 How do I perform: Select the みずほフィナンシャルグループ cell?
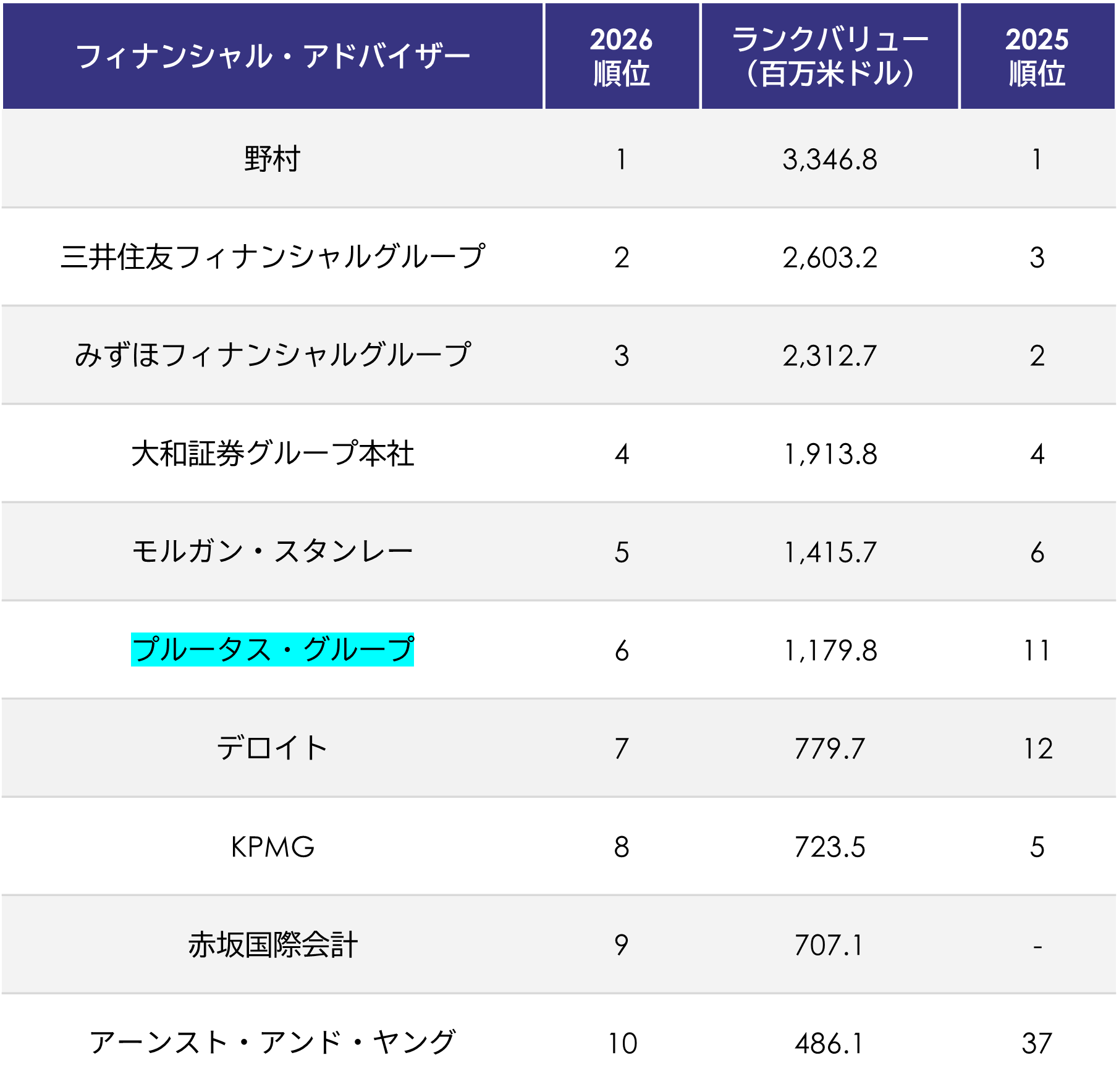pyautogui.click(x=272, y=355)
